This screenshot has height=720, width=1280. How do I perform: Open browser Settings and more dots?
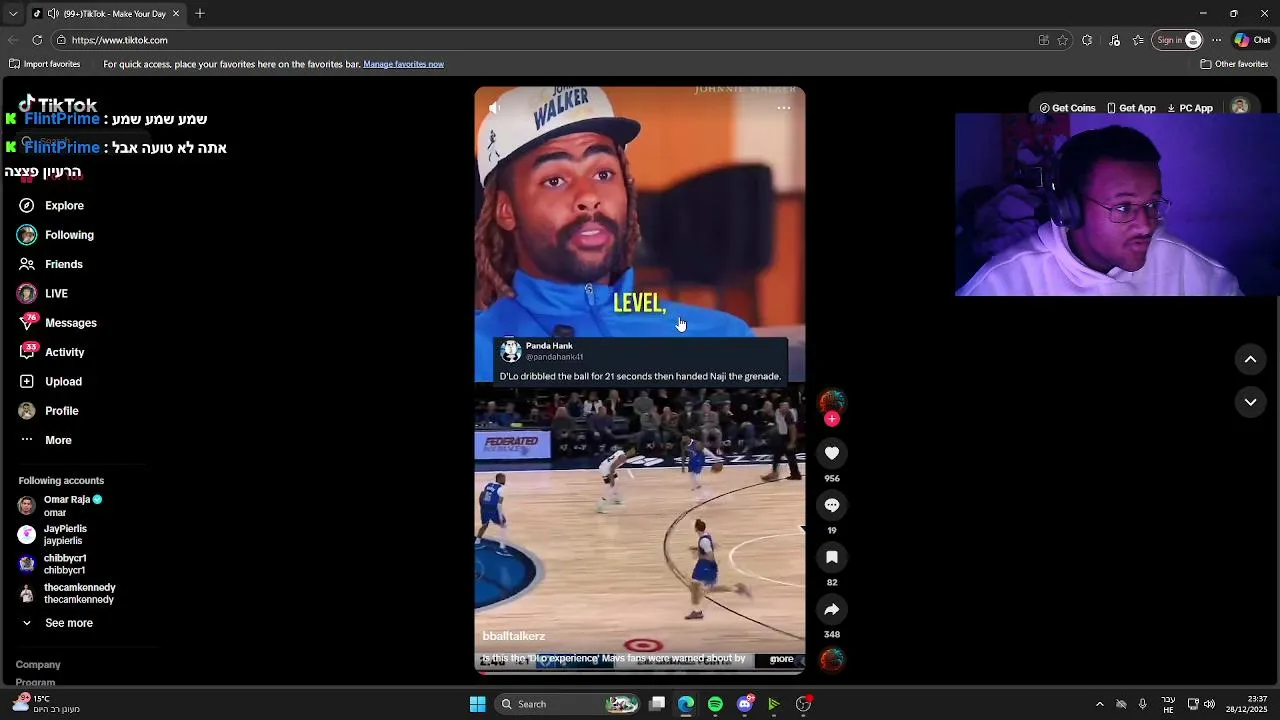pyautogui.click(x=1216, y=40)
